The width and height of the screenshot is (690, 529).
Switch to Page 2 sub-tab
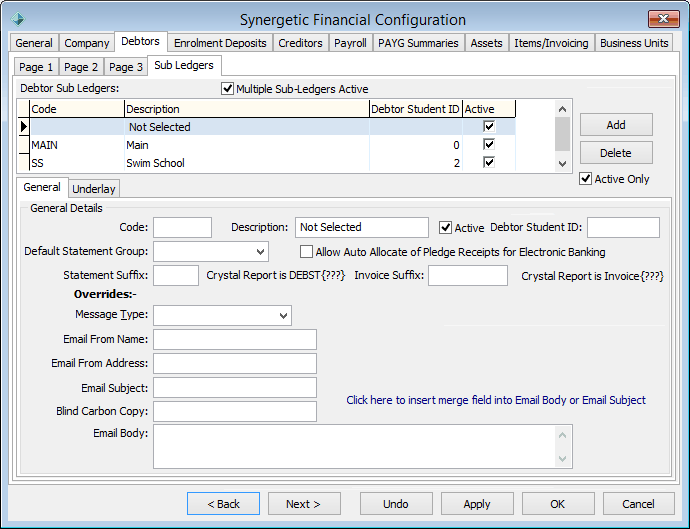[81, 67]
